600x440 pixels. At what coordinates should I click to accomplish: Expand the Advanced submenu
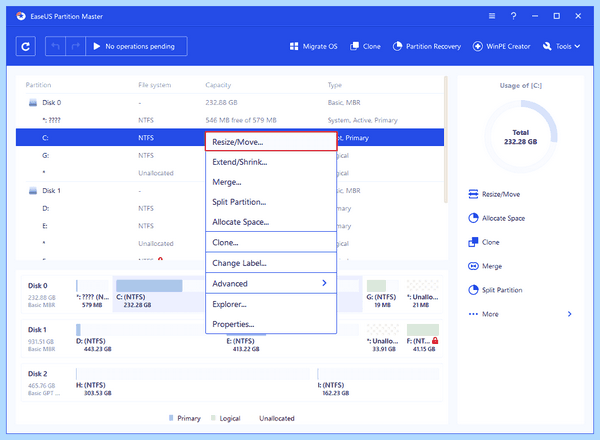[x=271, y=283]
